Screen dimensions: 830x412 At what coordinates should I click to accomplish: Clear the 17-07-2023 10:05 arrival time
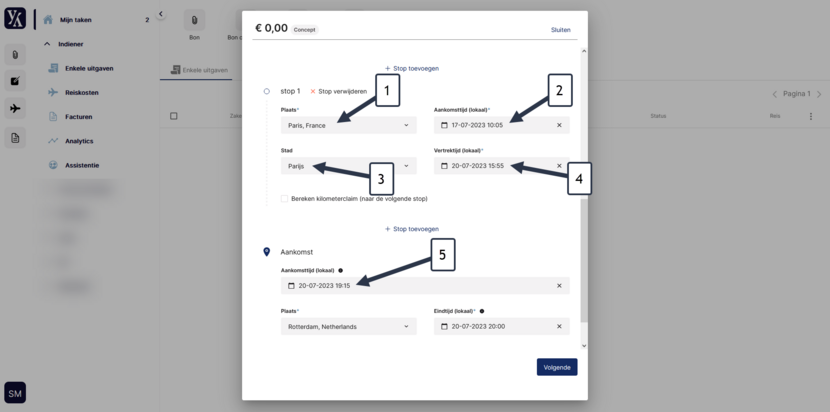[559, 125]
